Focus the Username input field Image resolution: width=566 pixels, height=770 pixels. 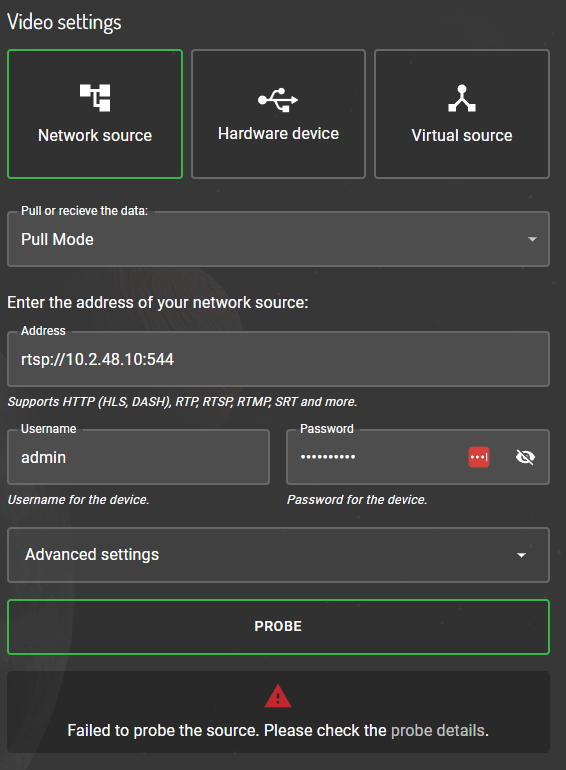coord(138,457)
